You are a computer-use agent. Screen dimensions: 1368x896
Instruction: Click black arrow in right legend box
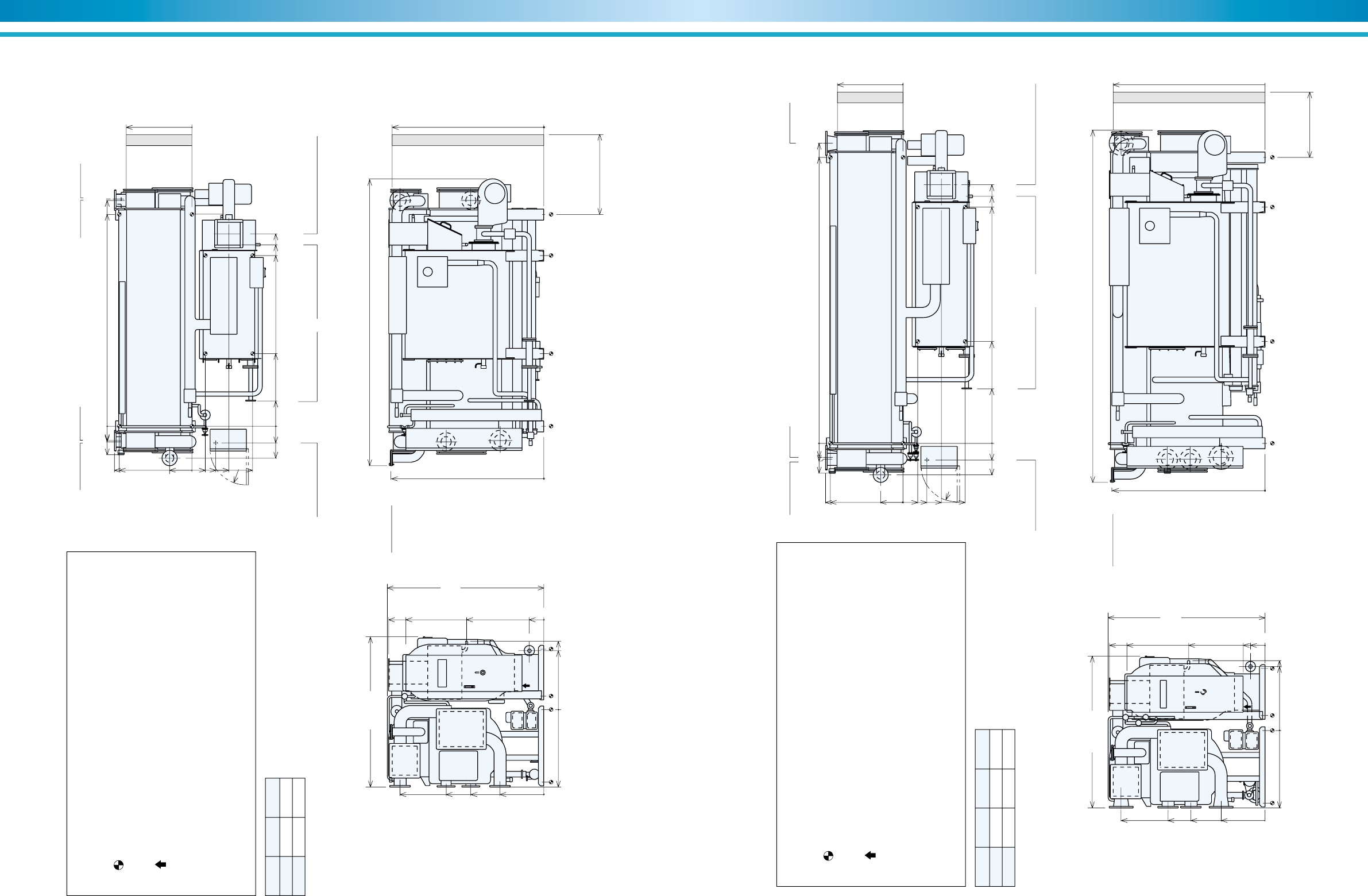pos(870,855)
